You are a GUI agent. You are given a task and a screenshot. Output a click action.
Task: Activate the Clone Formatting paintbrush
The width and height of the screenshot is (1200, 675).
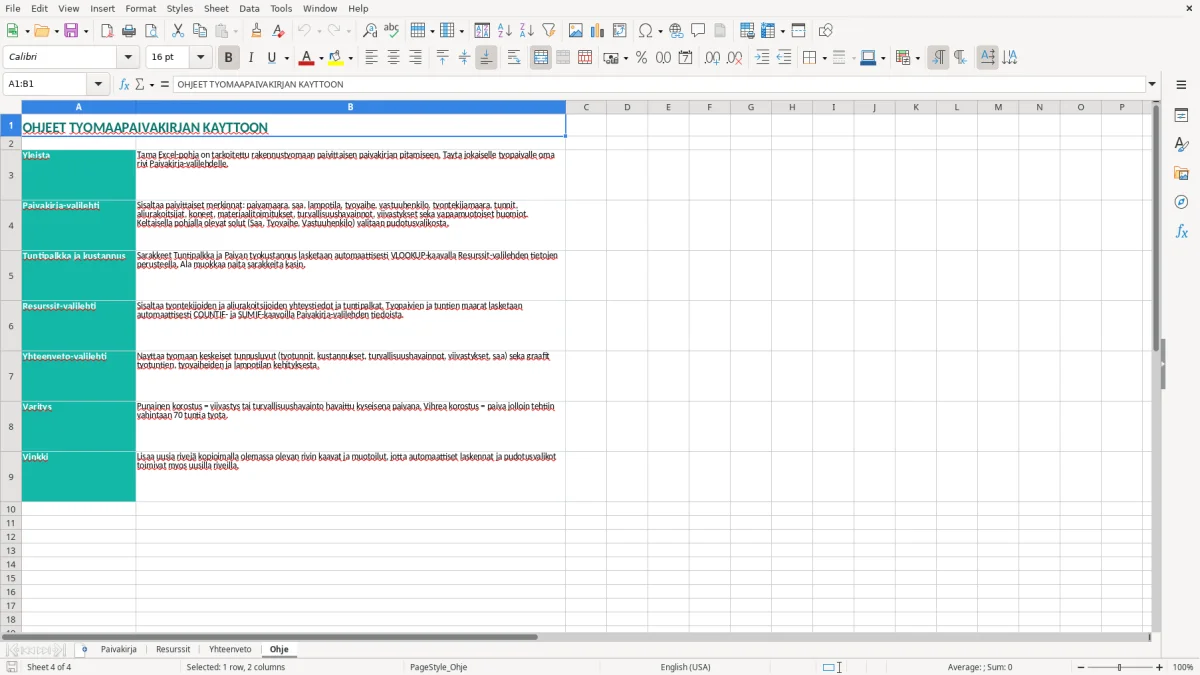pyautogui.click(x=257, y=31)
